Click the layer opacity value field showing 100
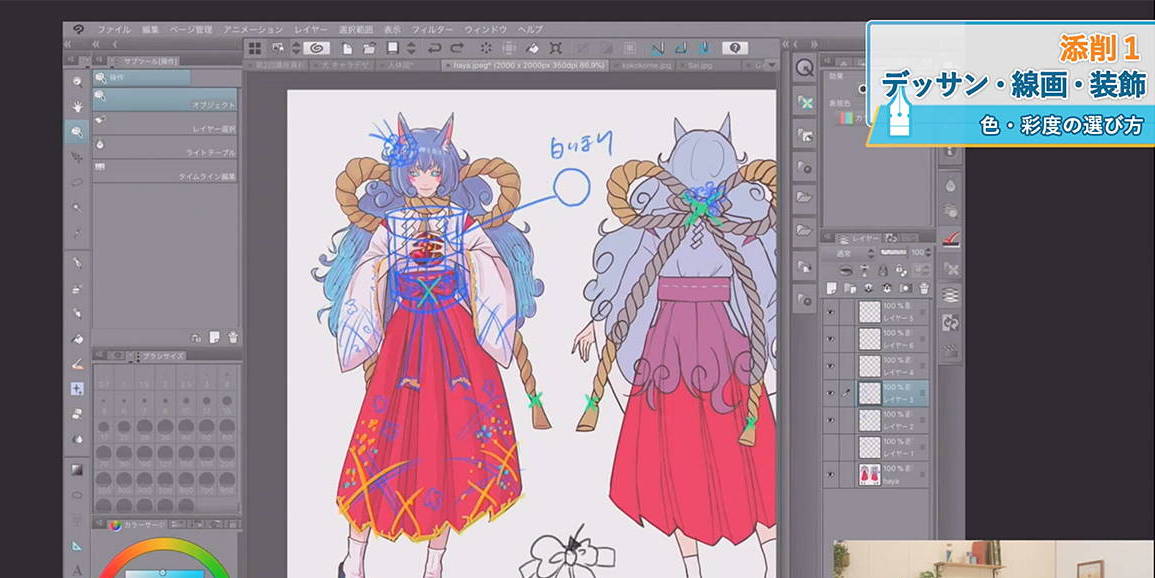The height and width of the screenshot is (578, 1155). pyautogui.click(x=919, y=253)
